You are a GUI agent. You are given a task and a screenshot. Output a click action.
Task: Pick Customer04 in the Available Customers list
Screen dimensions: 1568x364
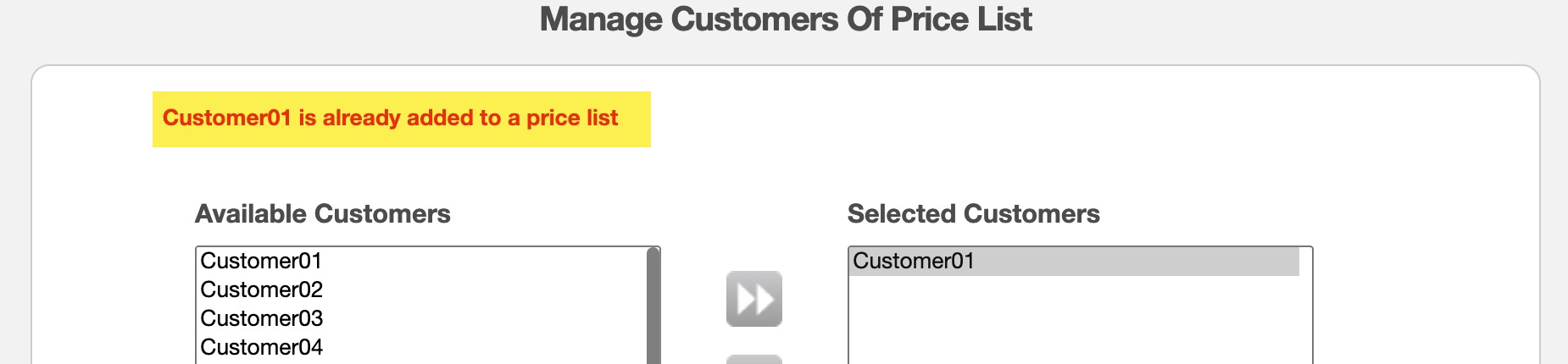[261, 347]
